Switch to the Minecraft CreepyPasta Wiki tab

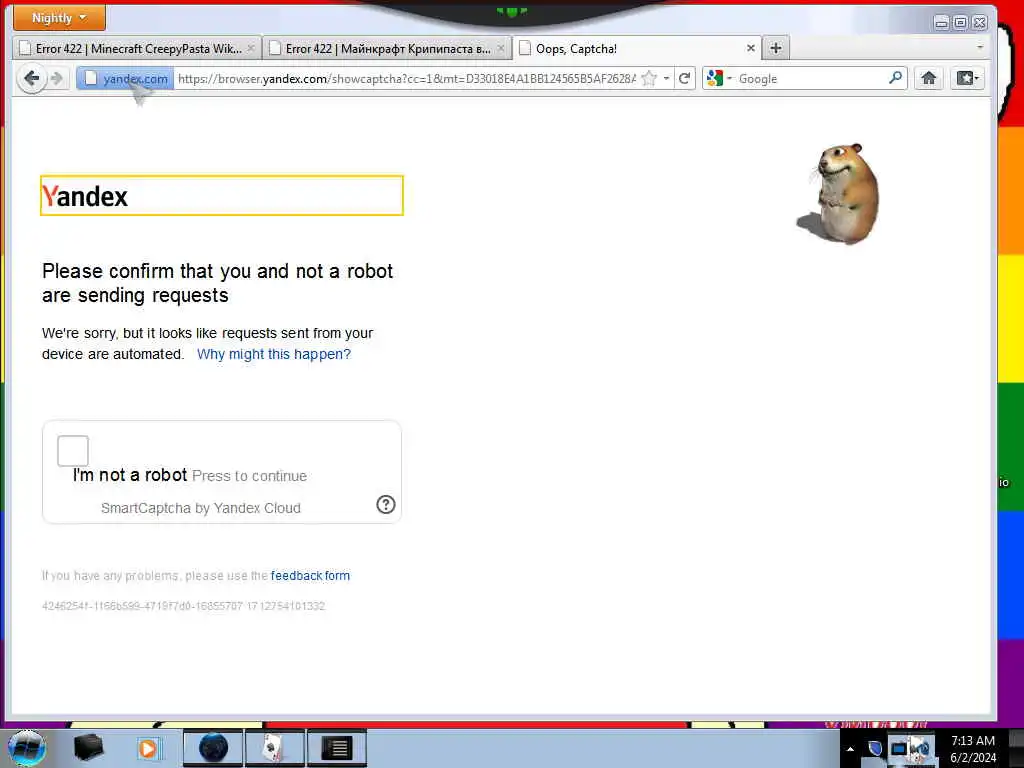click(137, 48)
